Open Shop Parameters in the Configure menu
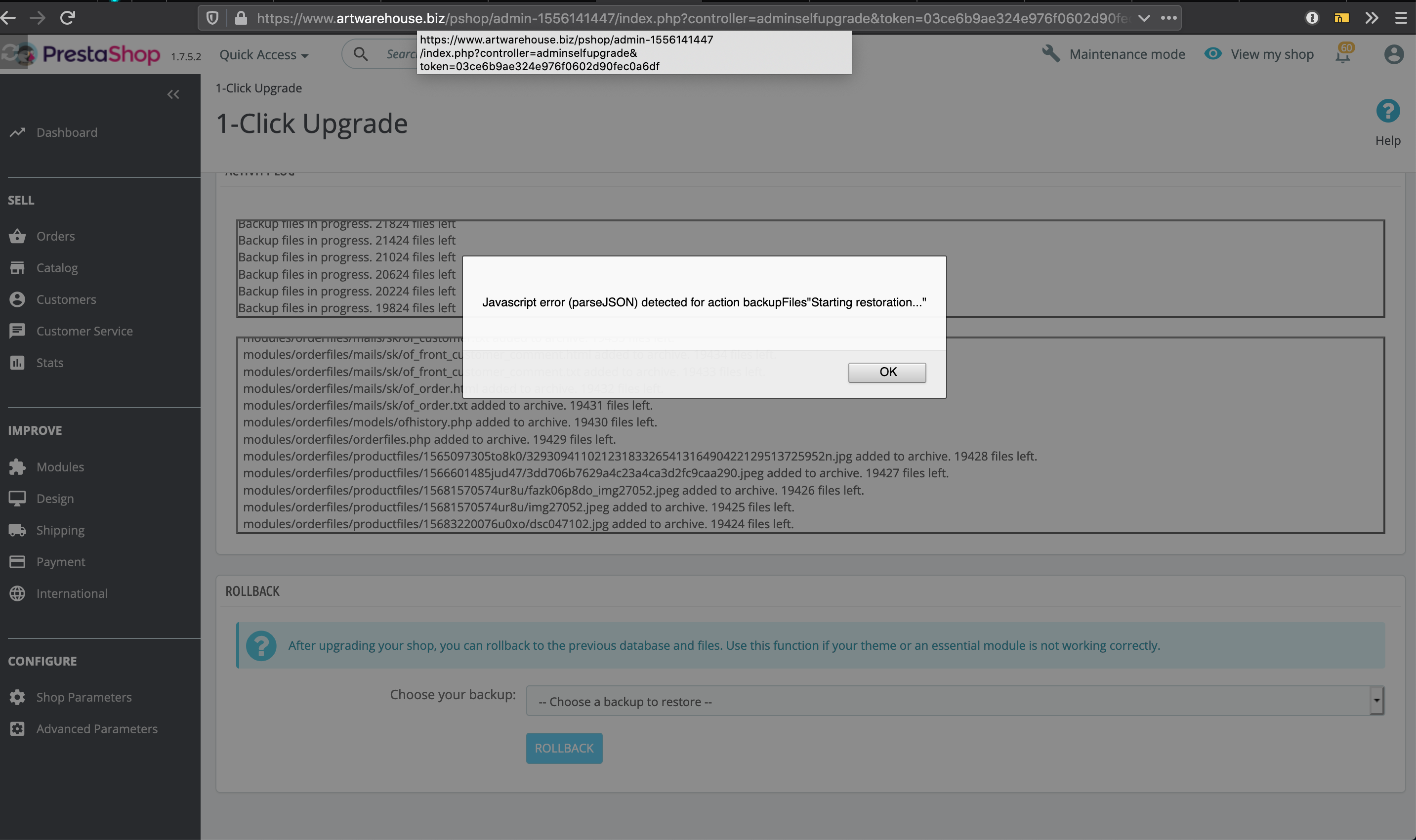 coord(84,697)
